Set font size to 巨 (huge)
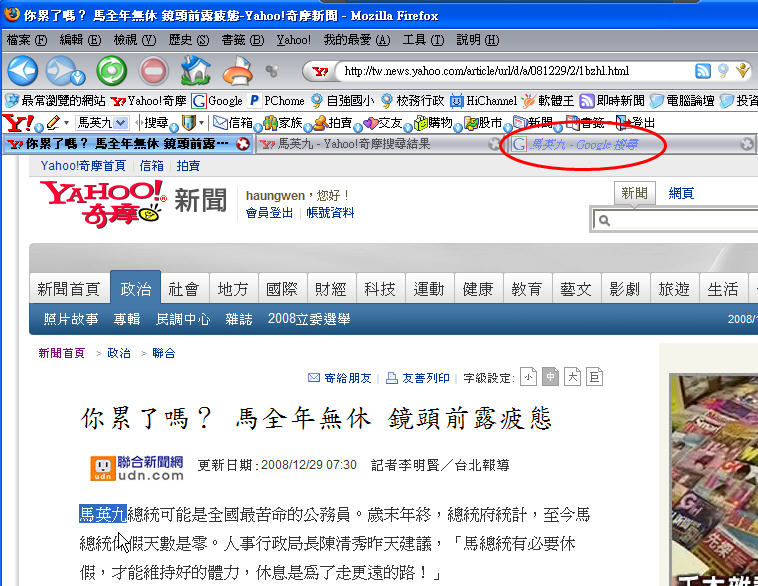Screen dimensions: 758x586 [595, 377]
